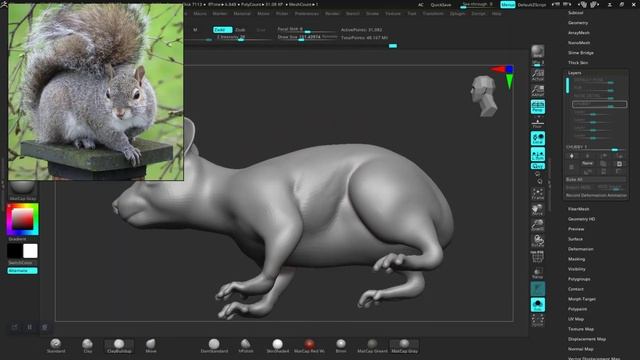Toggle the Qxyz rotation mode button

tap(538, 166)
